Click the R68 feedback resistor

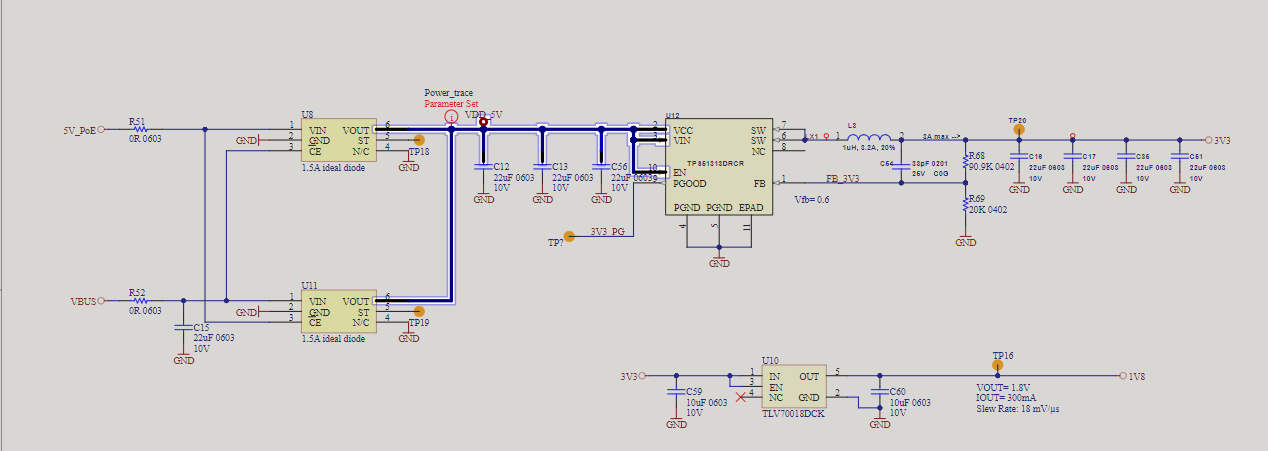click(x=966, y=161)
